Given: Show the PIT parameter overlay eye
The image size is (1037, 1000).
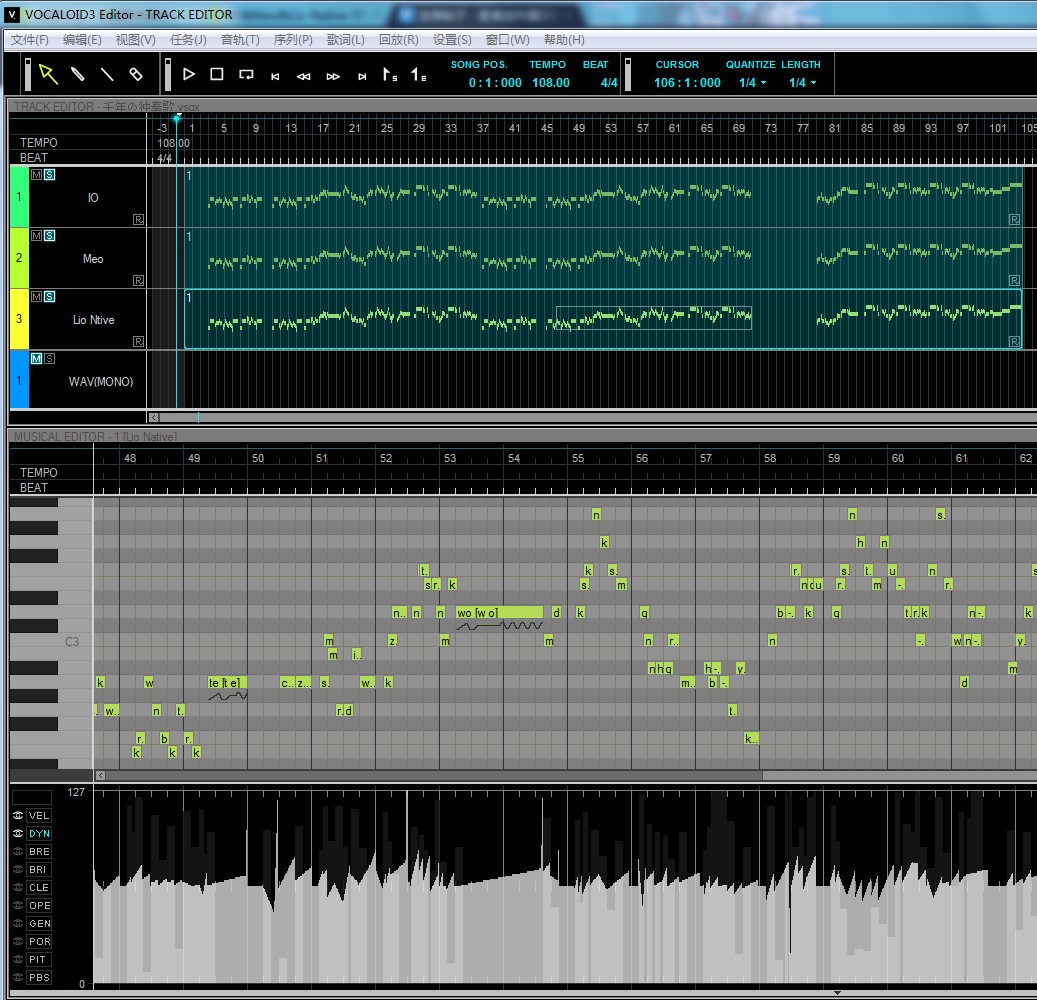Looking at the screenshot, I should 18,959.
